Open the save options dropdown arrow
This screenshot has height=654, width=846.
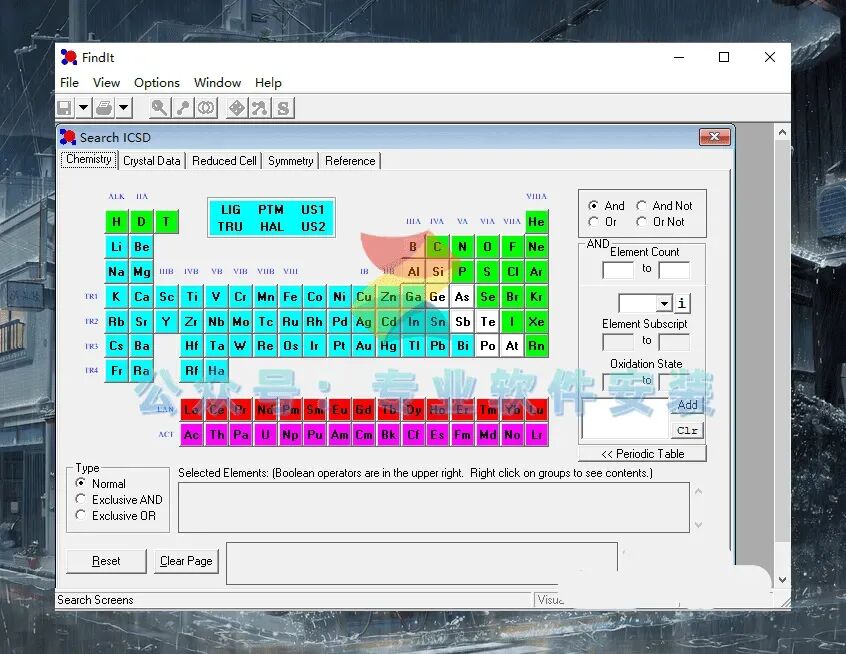[x=83, y=108]
